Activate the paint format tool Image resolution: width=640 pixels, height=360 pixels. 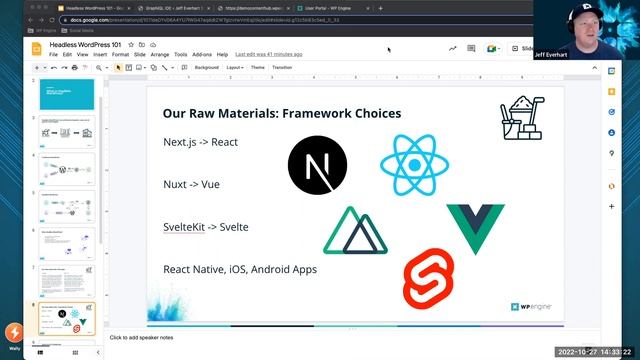pos(85,68)
